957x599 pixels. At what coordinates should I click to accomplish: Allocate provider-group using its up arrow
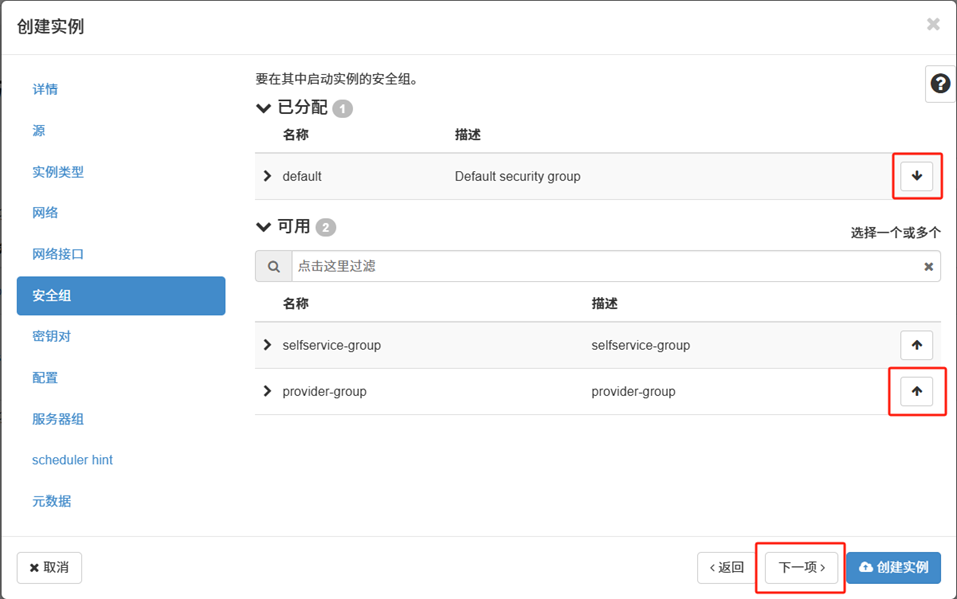[x=917, y=391]
